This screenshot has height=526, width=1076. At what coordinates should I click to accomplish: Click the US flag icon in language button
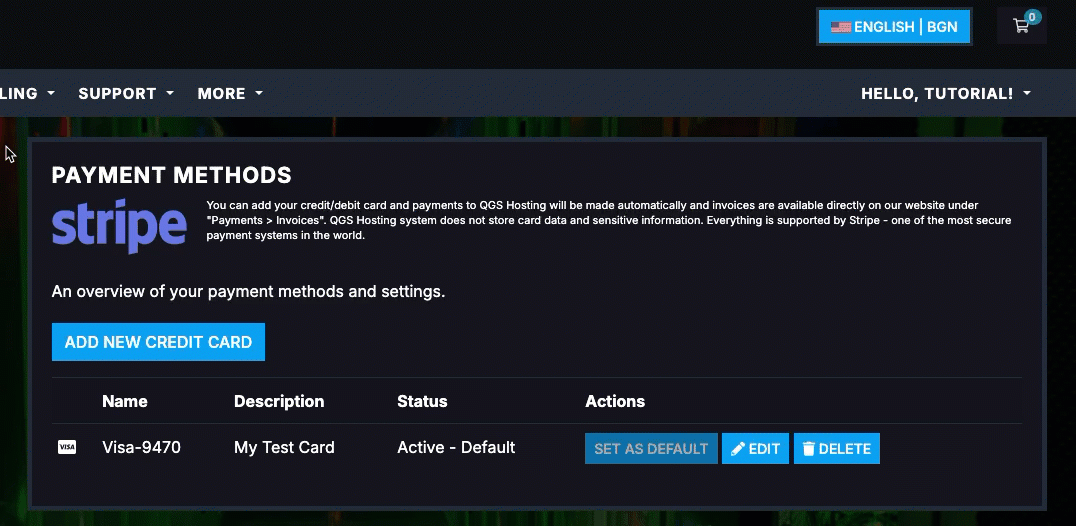[x=840, y=27]
